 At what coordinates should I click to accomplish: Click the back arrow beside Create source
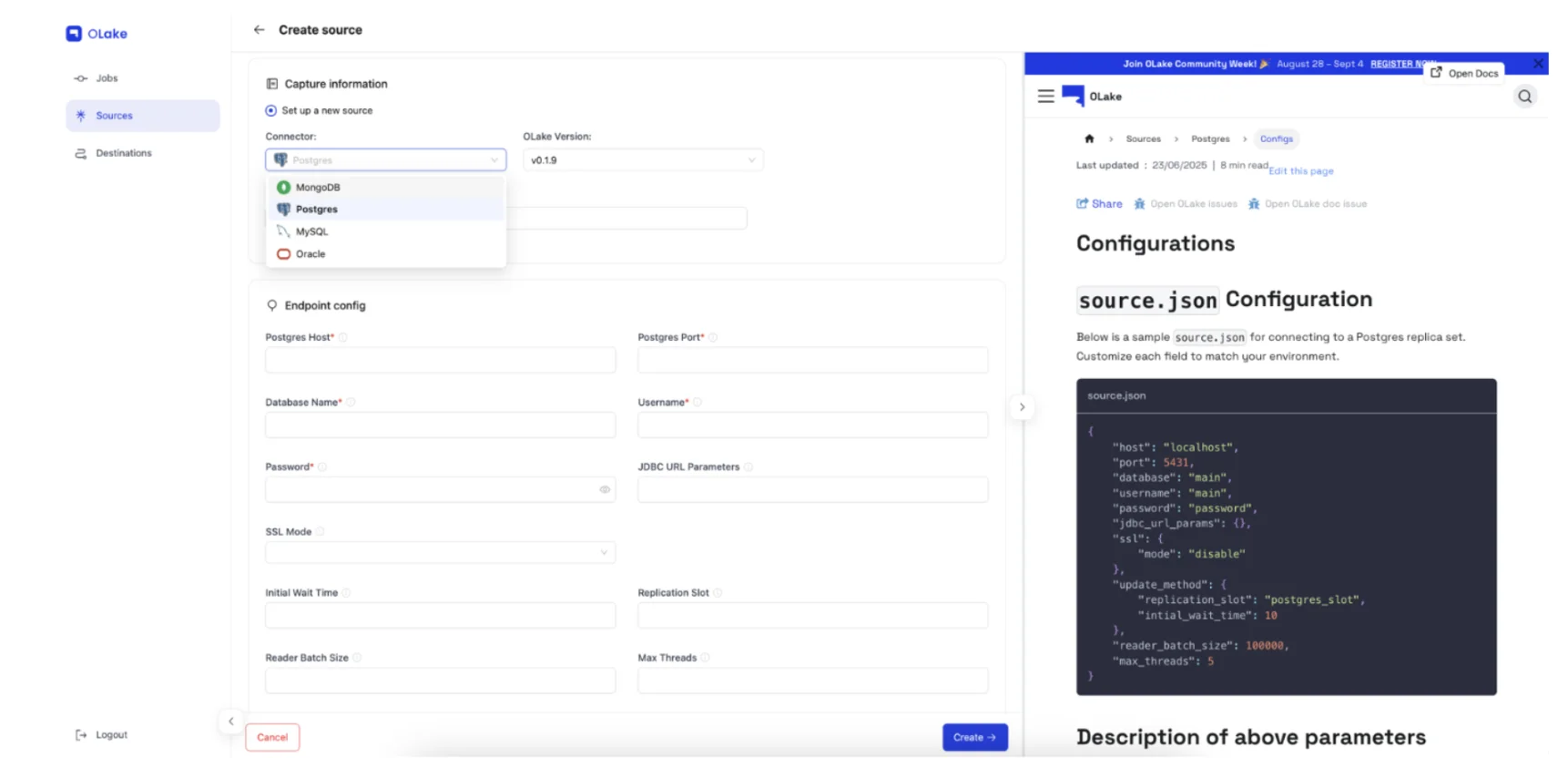(259, 30)
